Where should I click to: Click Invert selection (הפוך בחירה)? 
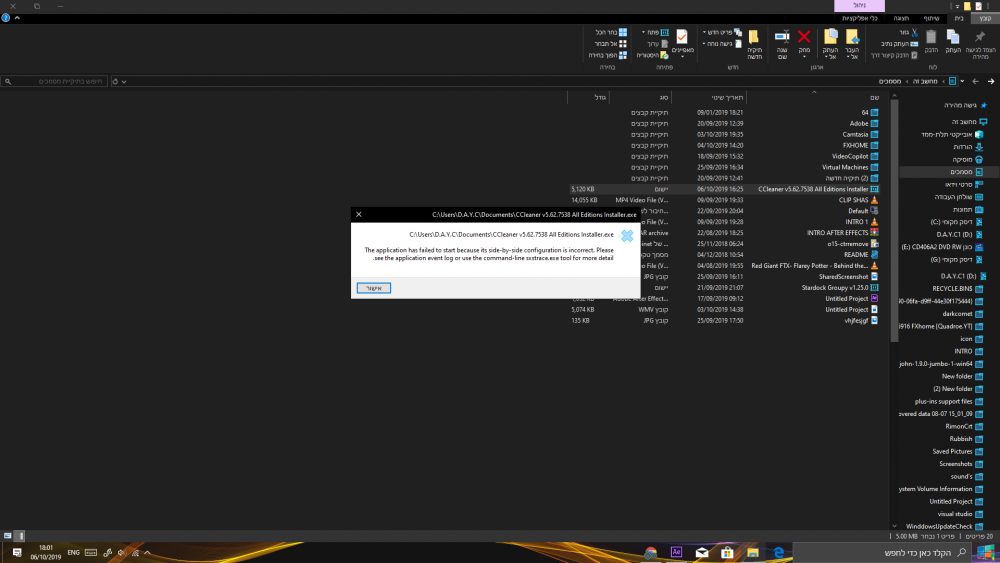pyautogui.click(x=608, y=55)
